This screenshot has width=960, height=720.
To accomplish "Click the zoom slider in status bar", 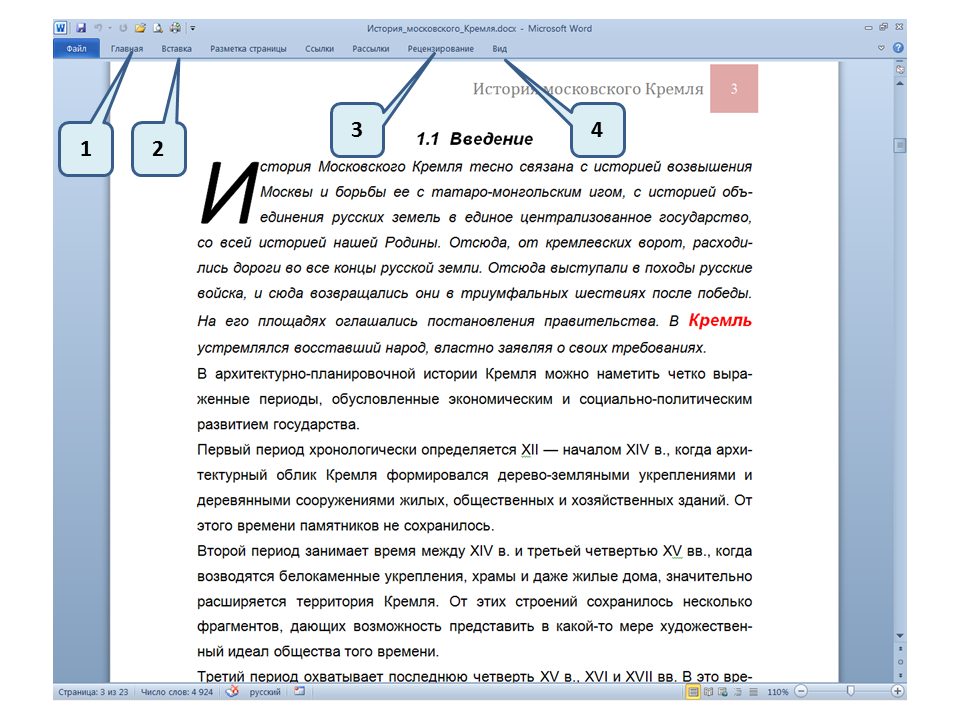I will point(850,691).
